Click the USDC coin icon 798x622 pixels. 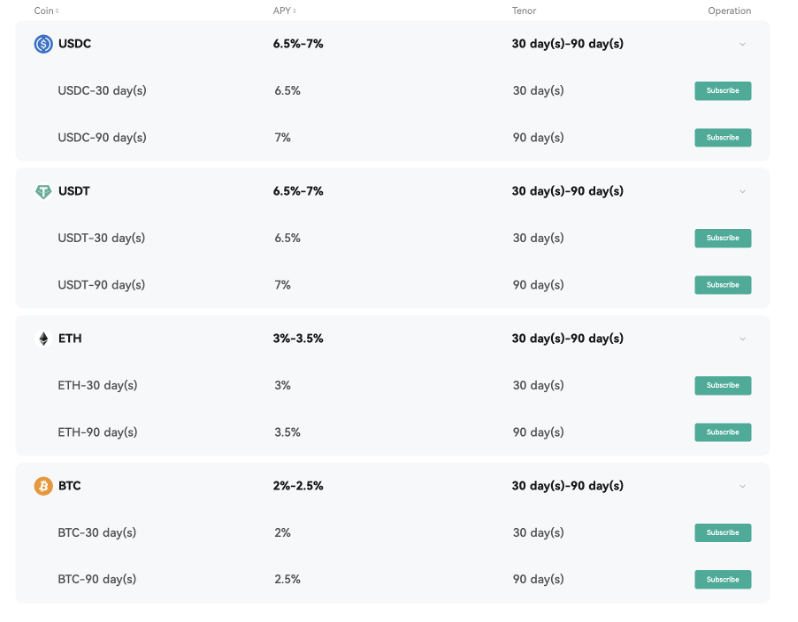click(43, 44)
